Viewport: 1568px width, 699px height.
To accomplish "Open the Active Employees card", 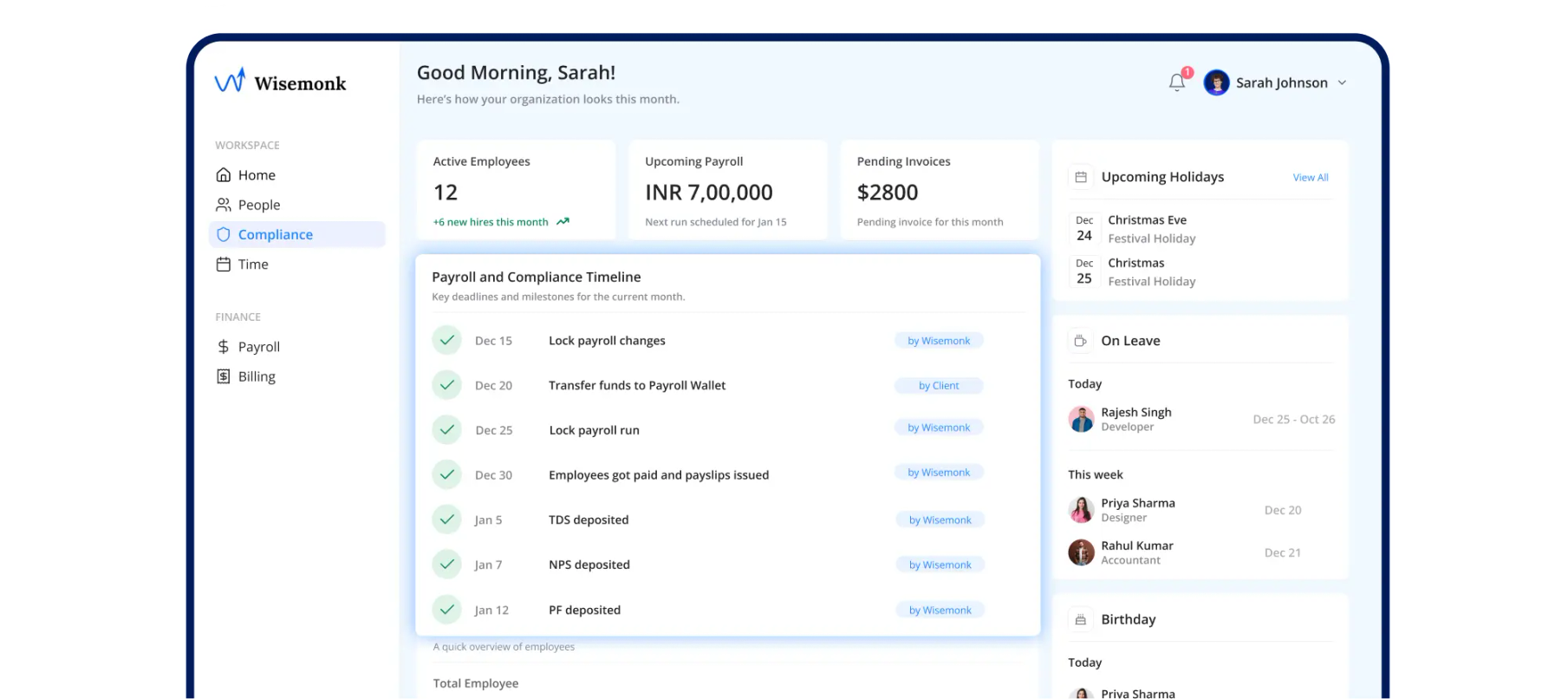I will click(x=516, y=190).
